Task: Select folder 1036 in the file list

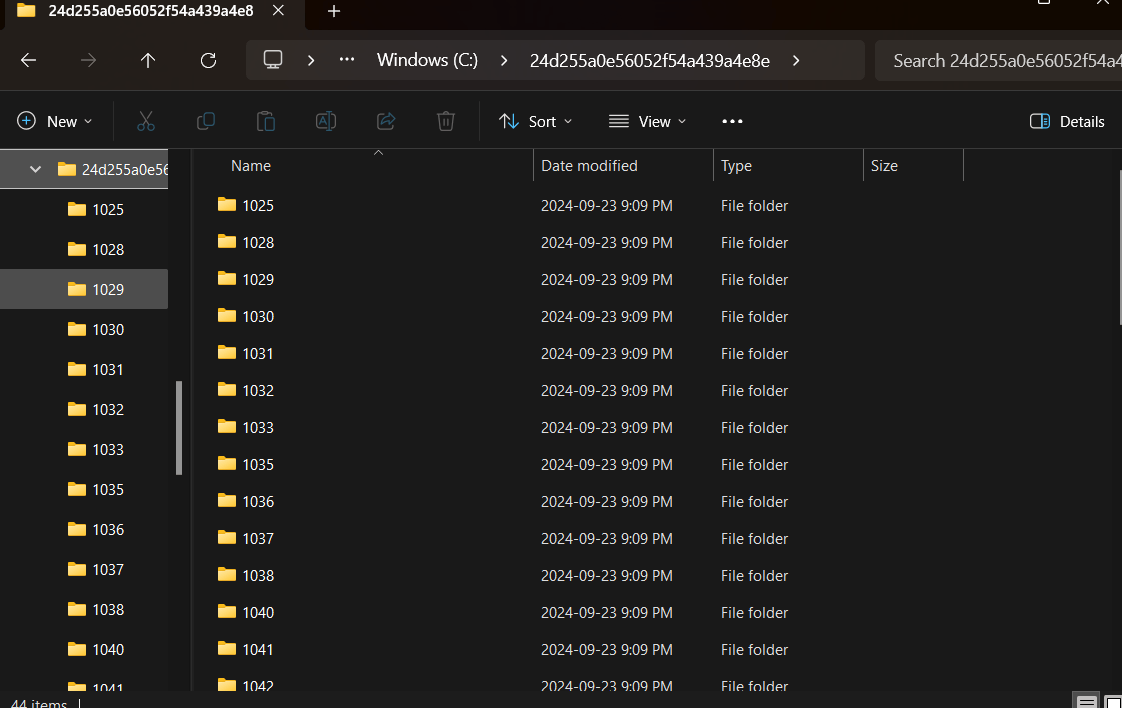Action: coord(258,502)
